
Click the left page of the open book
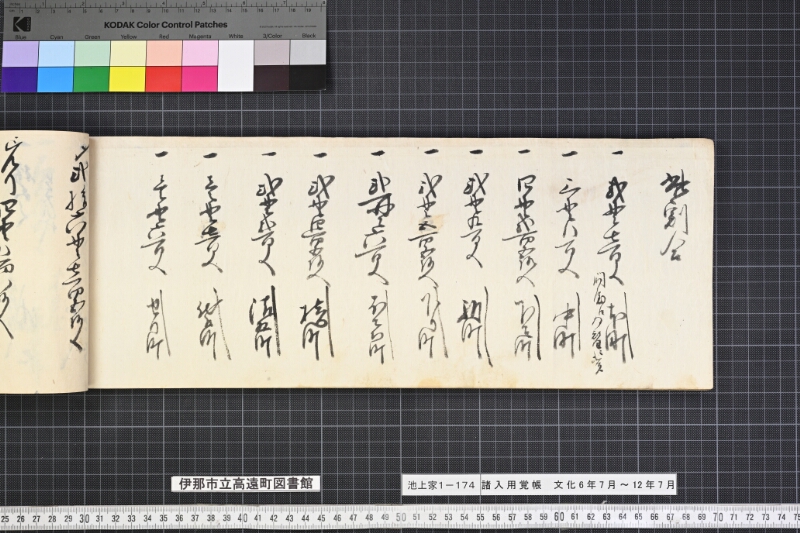[44, 262]
